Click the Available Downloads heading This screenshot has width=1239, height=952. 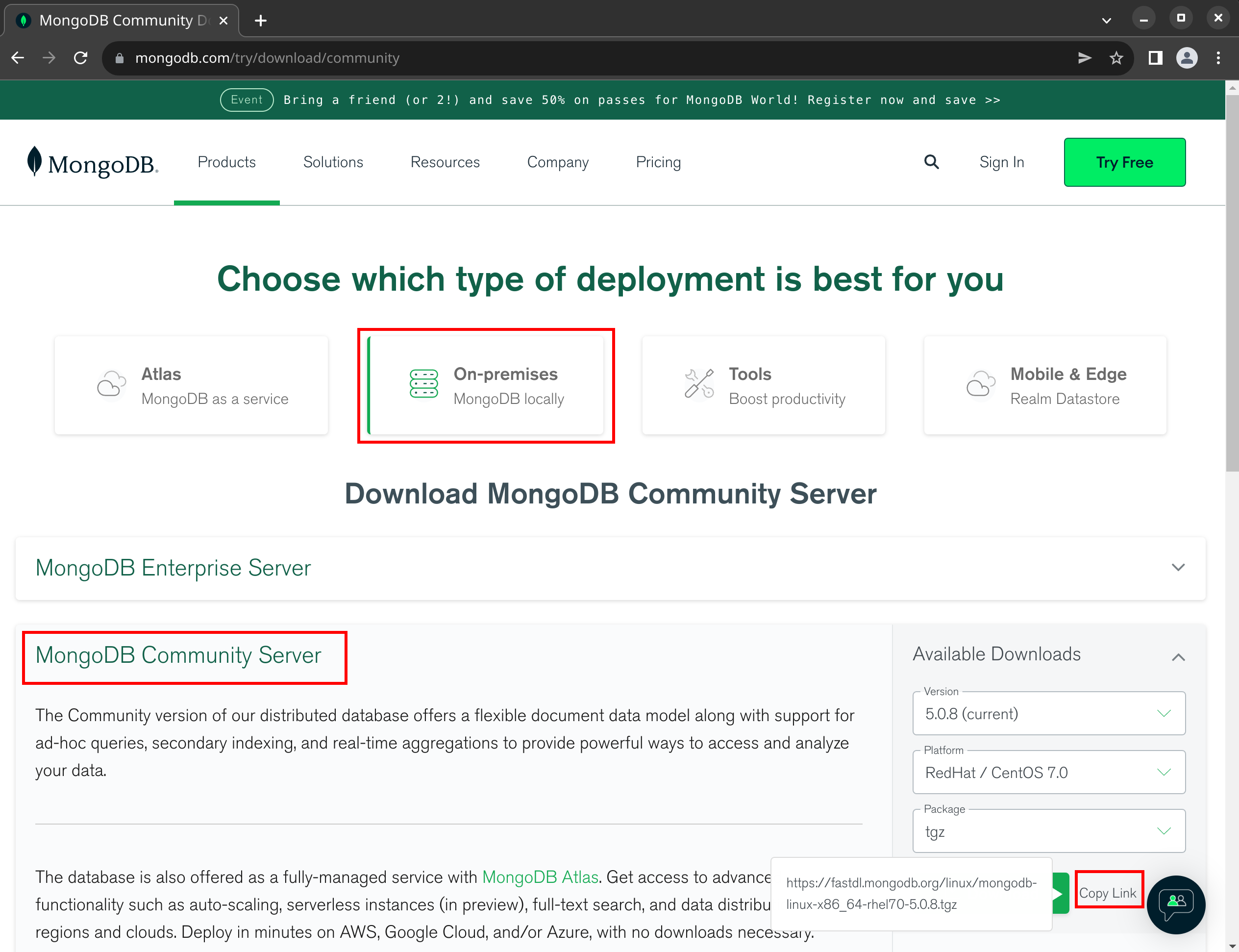click(996, 654)
